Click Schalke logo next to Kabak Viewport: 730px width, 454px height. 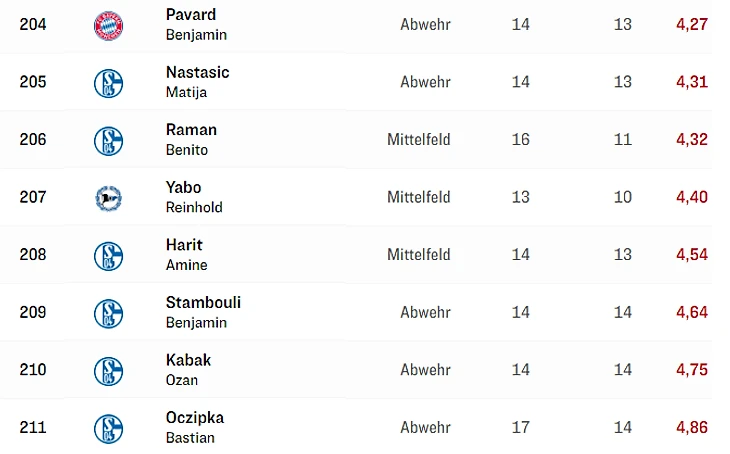coord(108,371)
